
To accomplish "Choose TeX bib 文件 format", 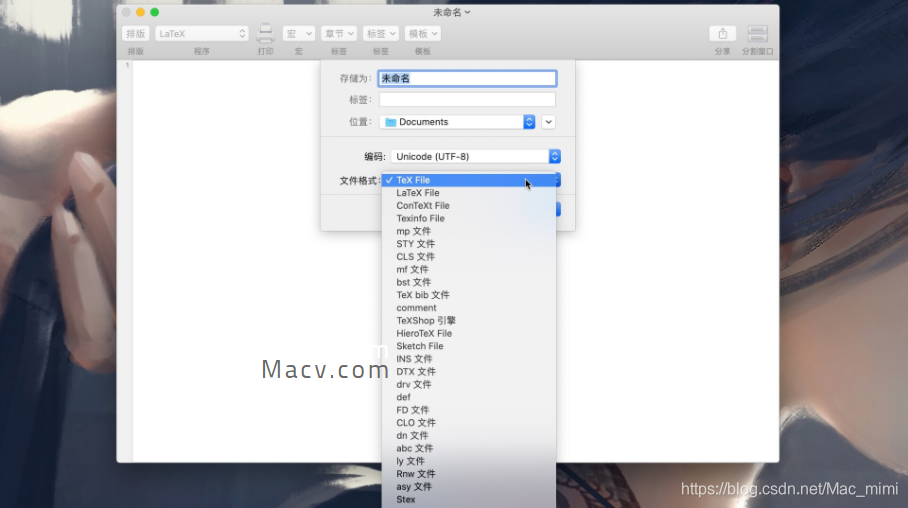I will click(469, 295).
